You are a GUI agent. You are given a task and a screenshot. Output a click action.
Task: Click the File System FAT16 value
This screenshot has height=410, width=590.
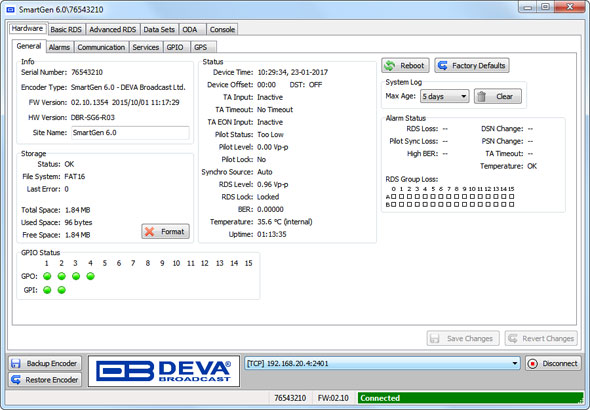75,176
